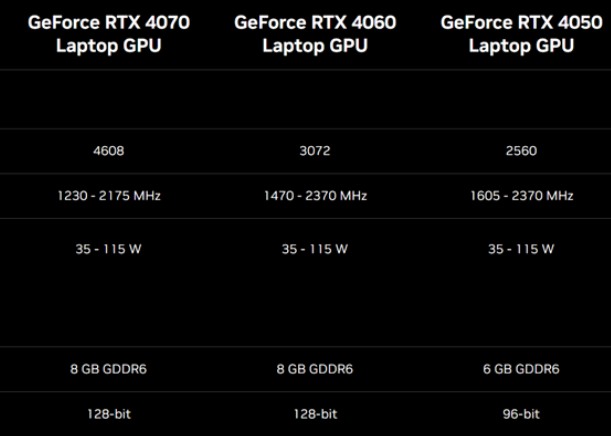Select the RTX 4060 35 - 115 W cell
The height and width of the screenshot is (436, 611).
(x=315, y=249)
